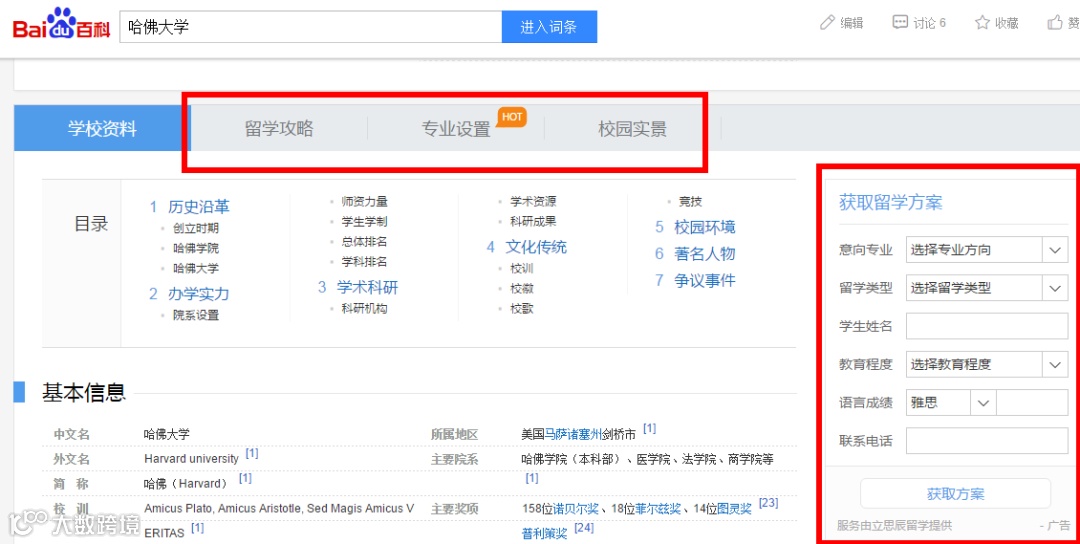This screenshot has height=544, width=1080.
Task: Open the 普利策奖 link
Action: pyautogui.click(x=545, y=534)
